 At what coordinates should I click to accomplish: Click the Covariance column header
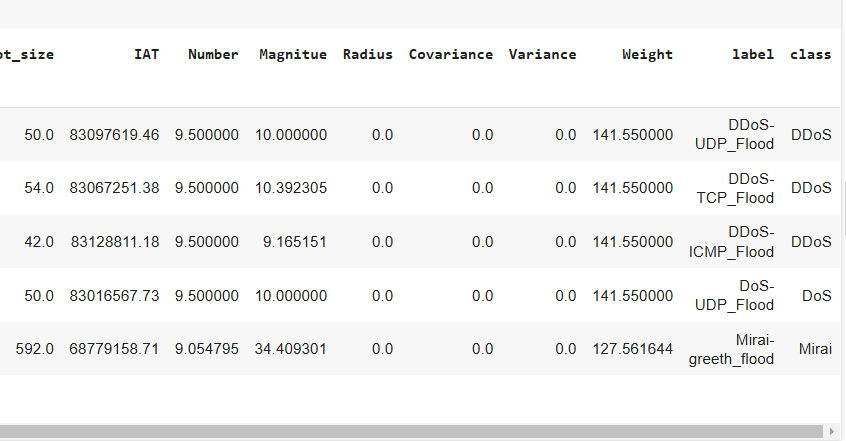450,54
